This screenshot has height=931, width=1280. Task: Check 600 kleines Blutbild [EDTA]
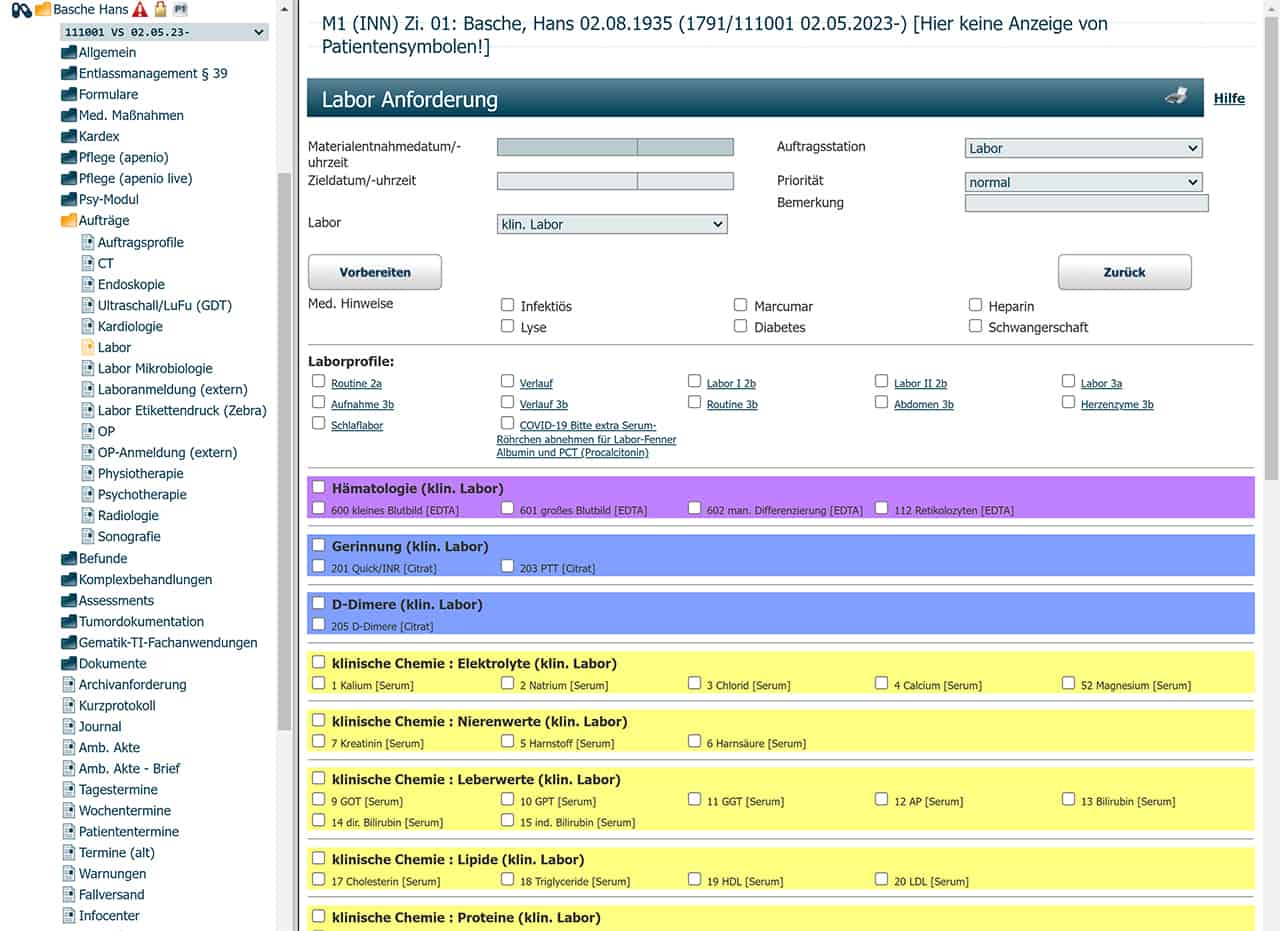319,509
